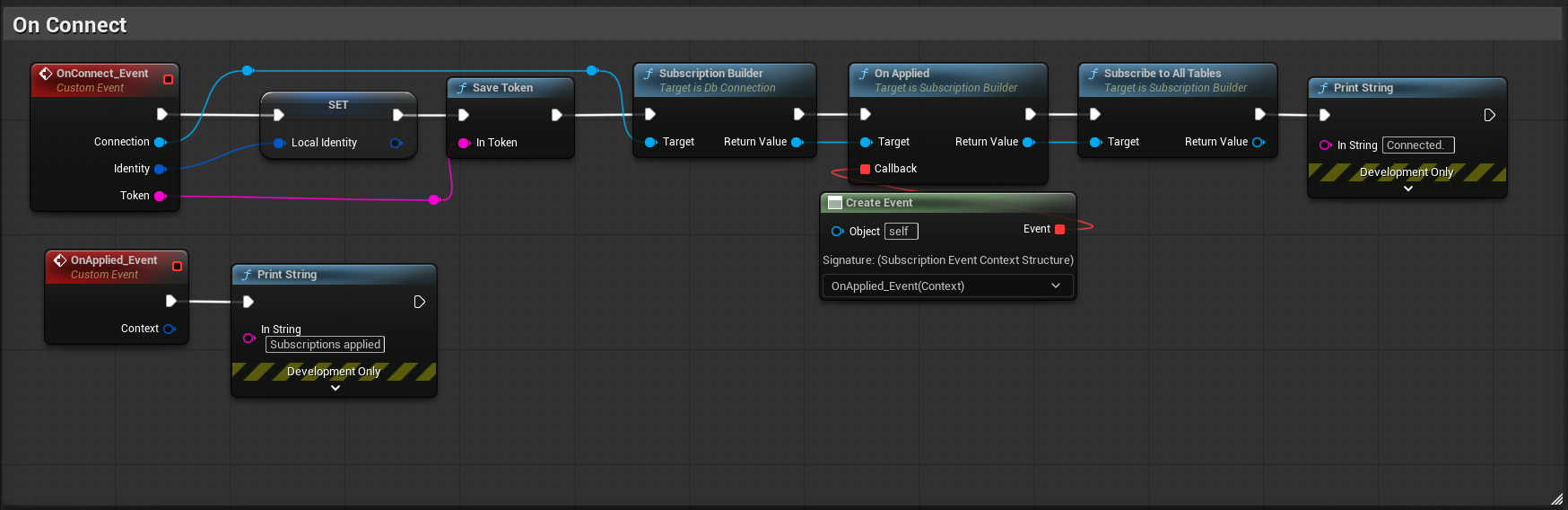Click the Event output pin on Create Event
The width and height of the screenshot is (1568, 510).
1059,230
